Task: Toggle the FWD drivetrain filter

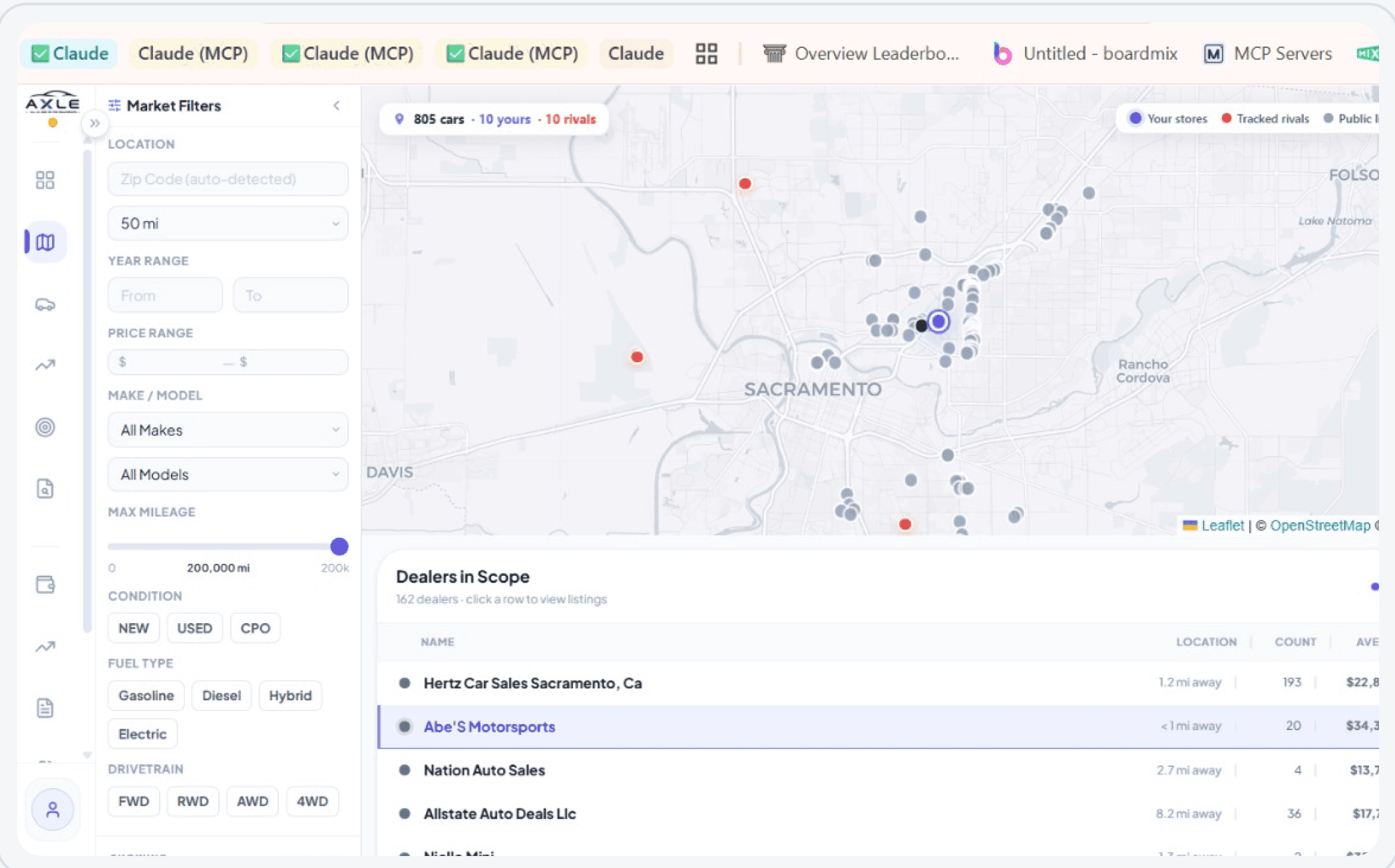Action: click(134, 801)
